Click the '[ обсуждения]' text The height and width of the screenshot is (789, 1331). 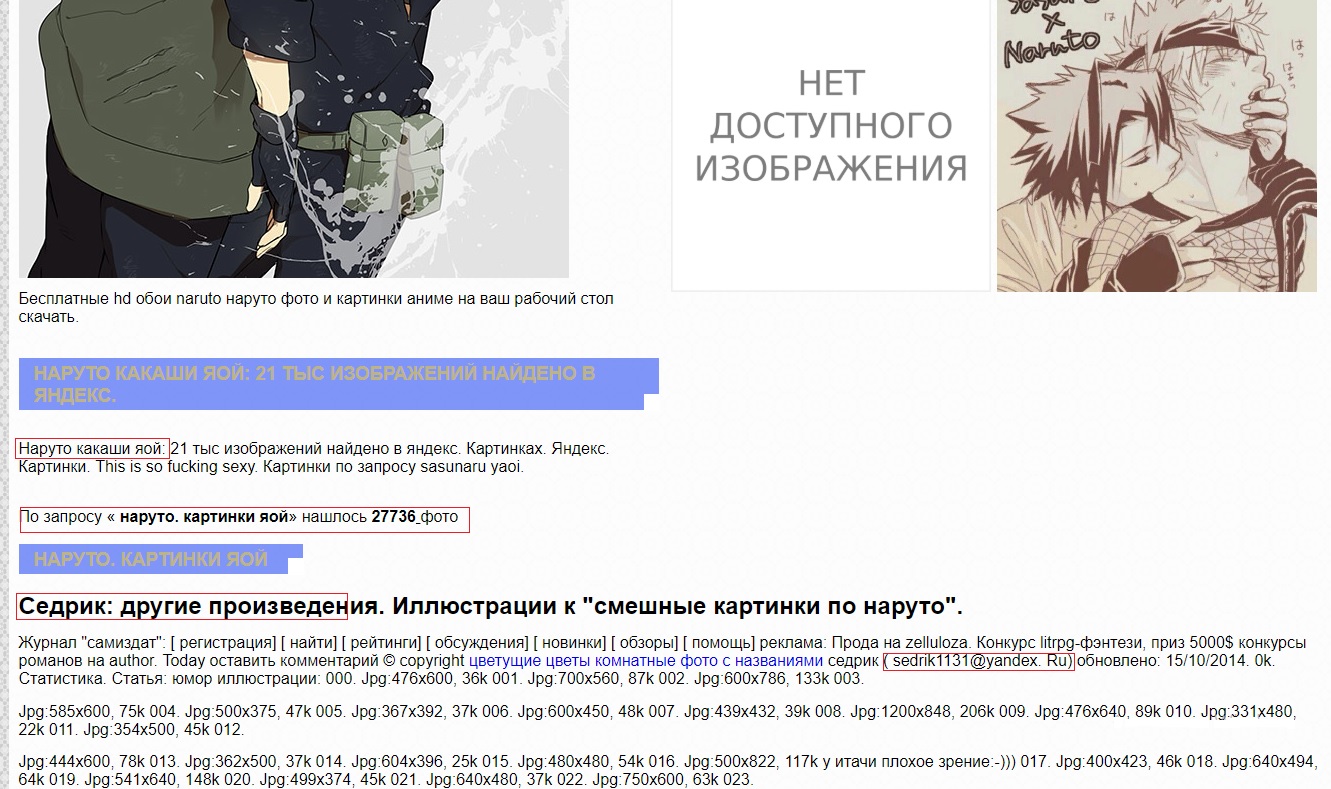477,642
